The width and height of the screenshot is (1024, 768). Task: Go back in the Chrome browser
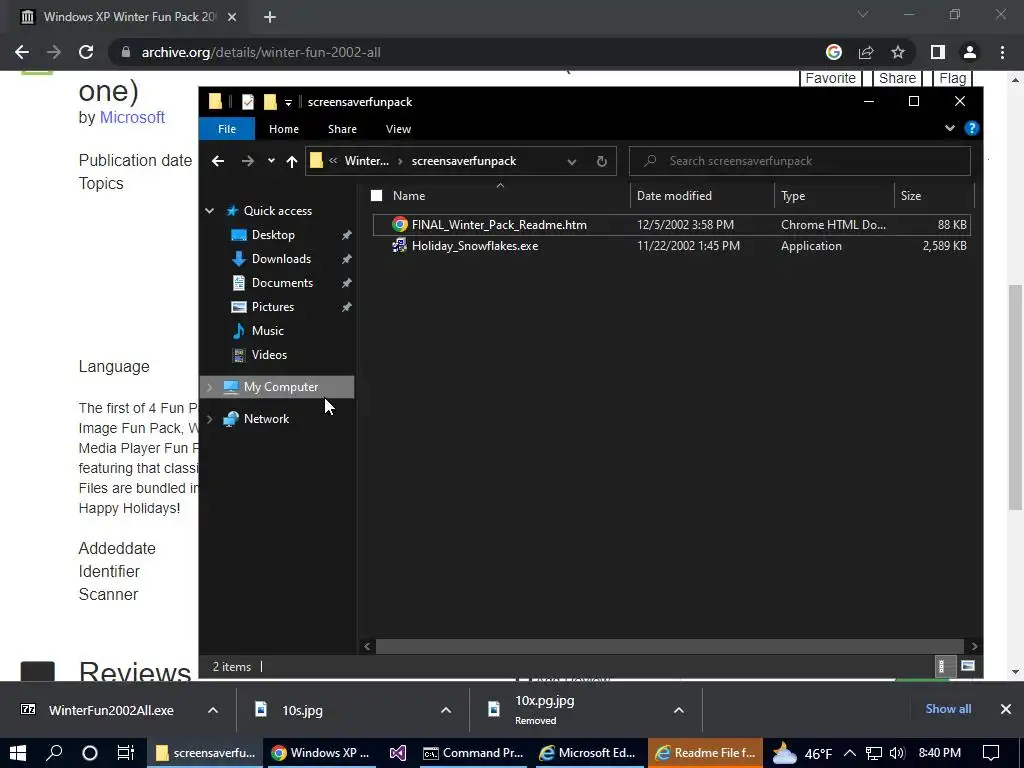(x=22, y=52)
